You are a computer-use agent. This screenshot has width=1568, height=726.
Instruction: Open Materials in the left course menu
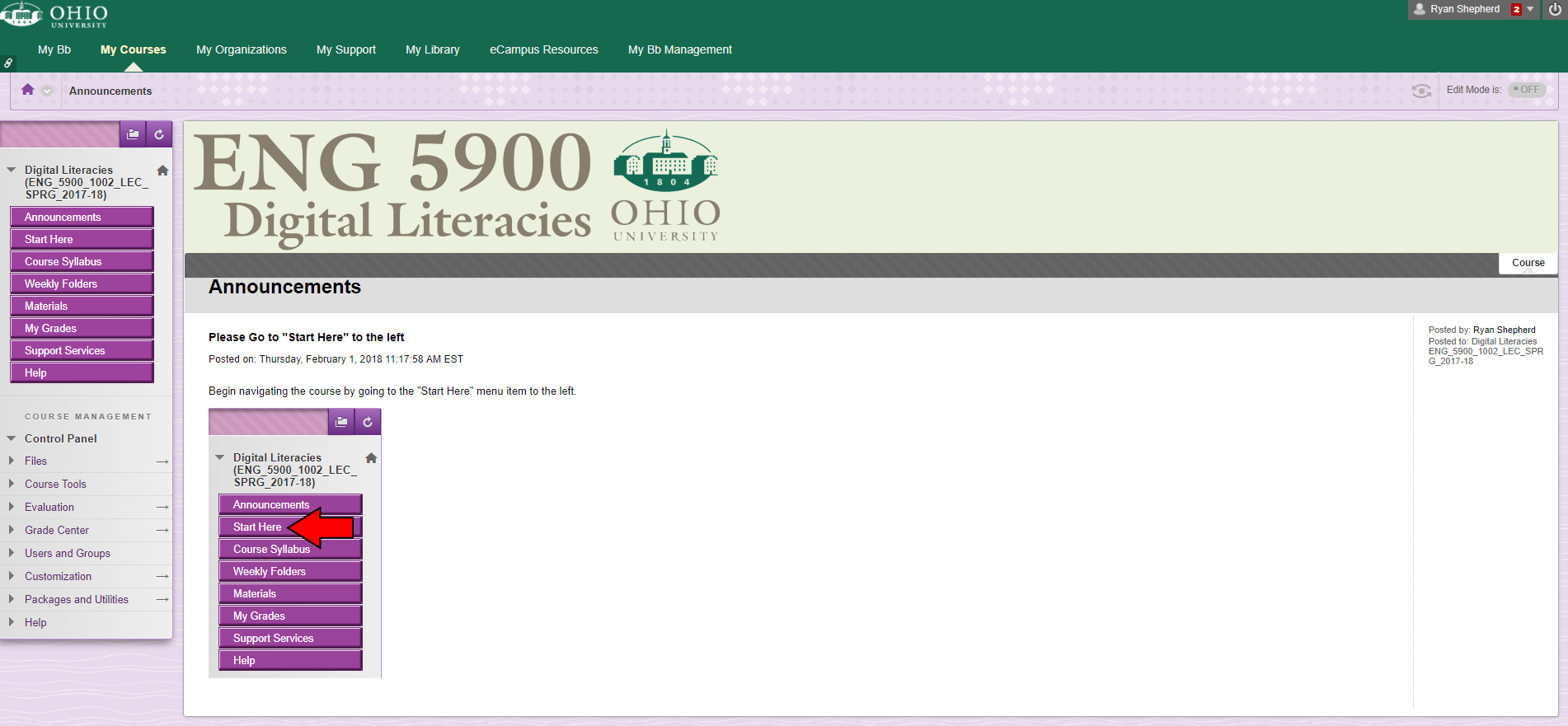(82, 306)
